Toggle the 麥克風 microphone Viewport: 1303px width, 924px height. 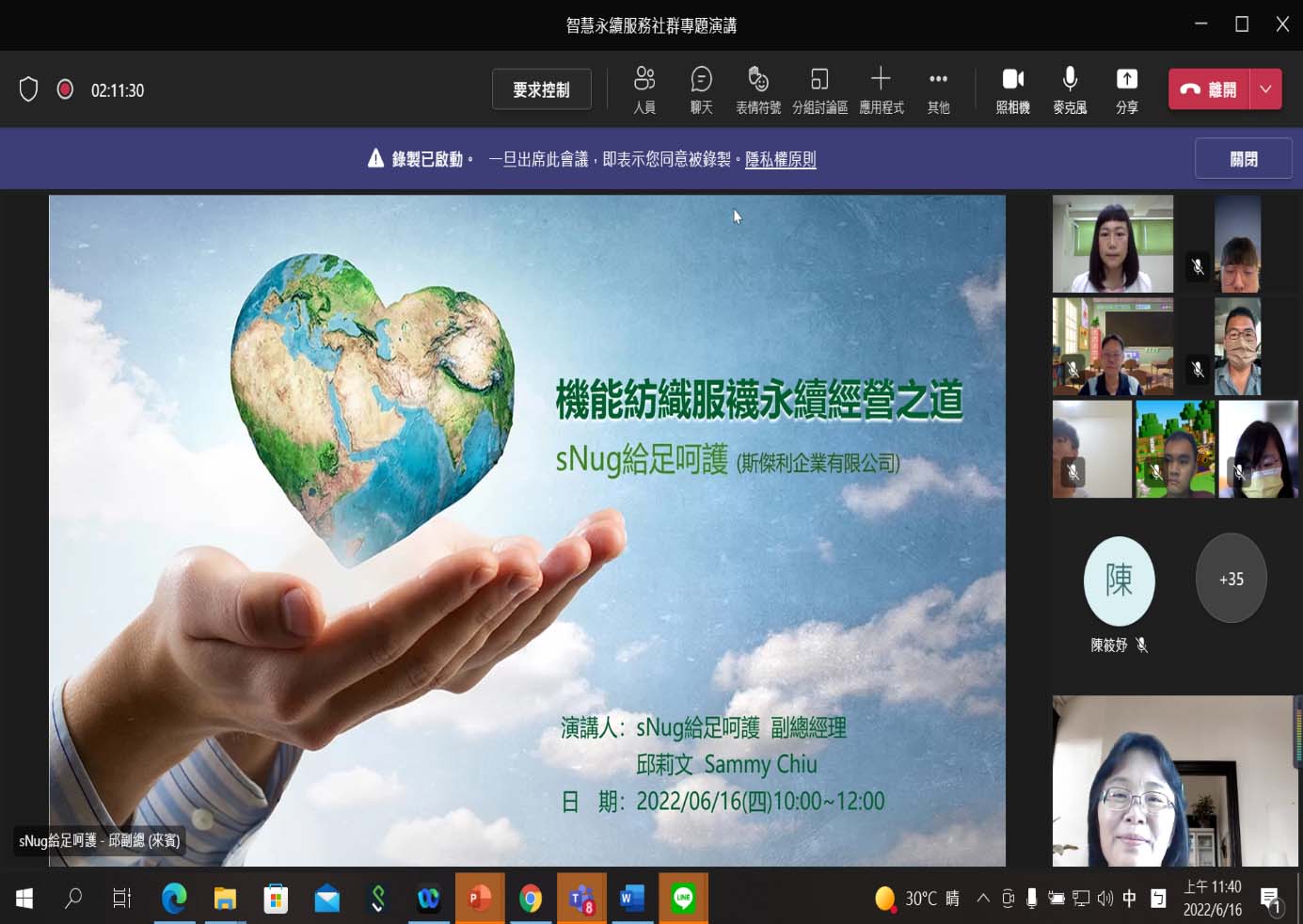click(1070, 90)
